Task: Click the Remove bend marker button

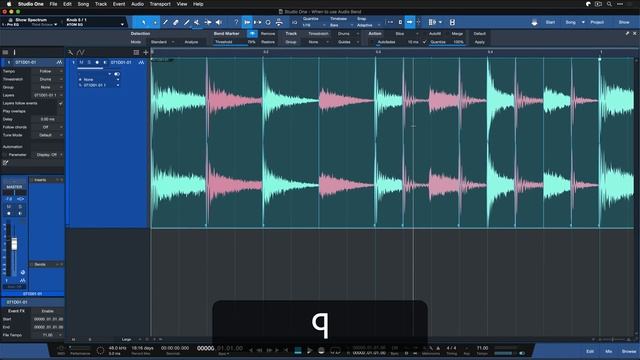Action: (268, 33)
